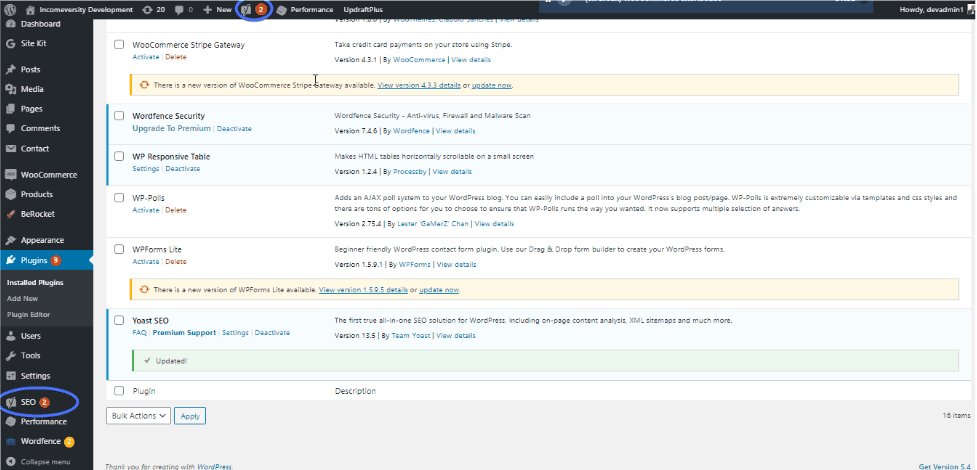Click the Description column footer label

click(355, 391)
